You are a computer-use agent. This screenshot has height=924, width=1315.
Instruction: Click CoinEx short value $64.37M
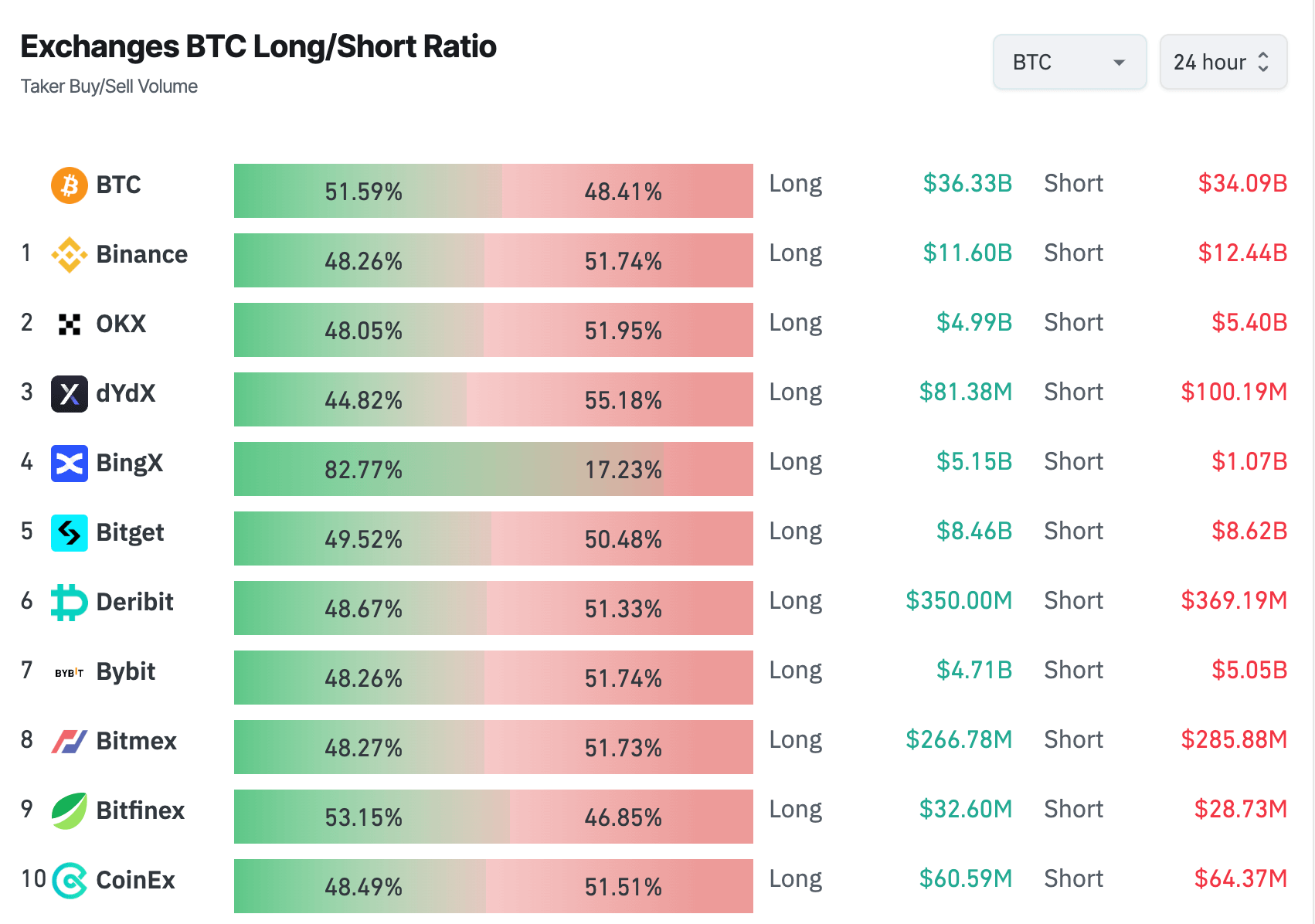[1241, 878]
